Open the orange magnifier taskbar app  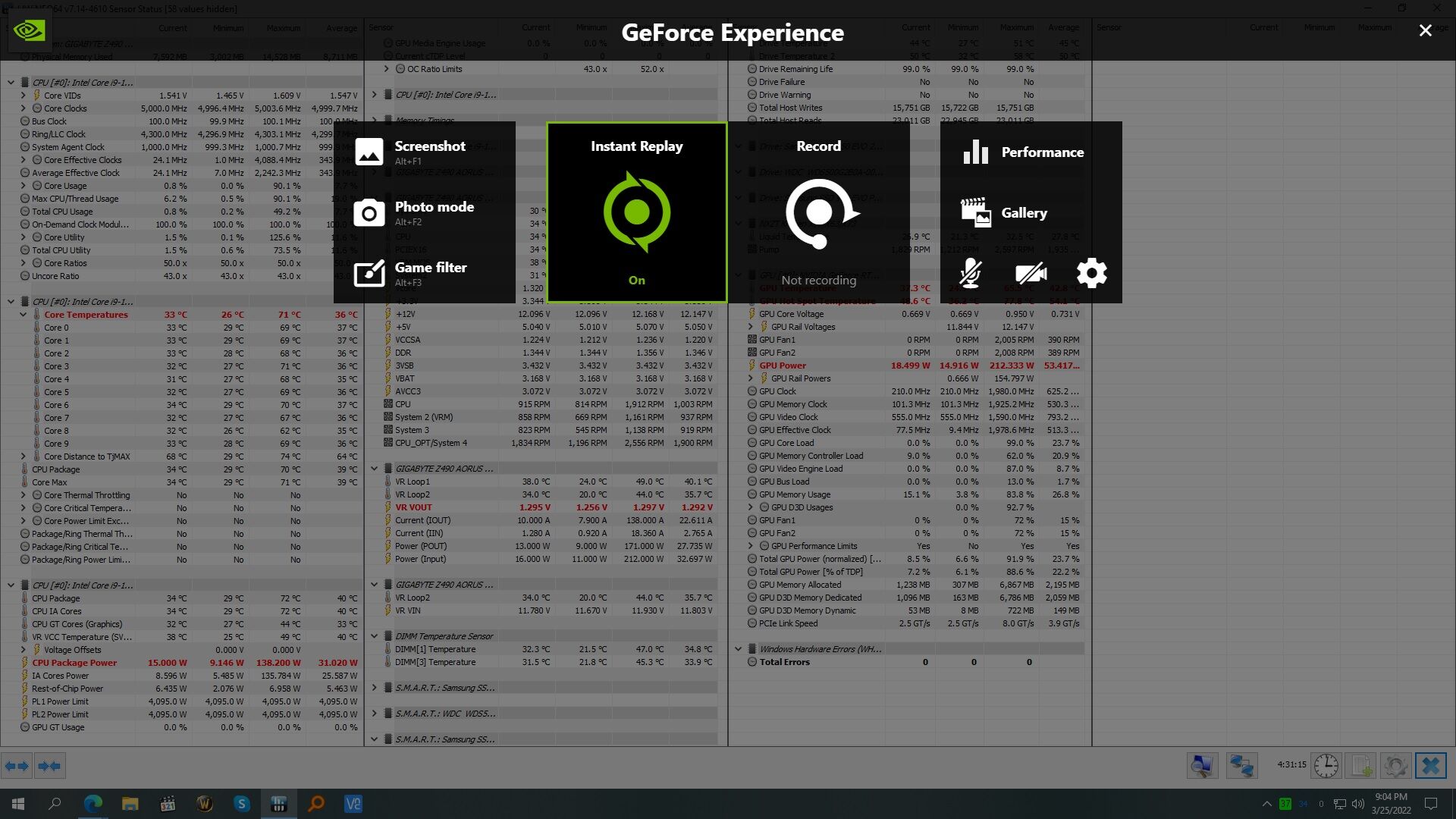(x=316, y=804)
